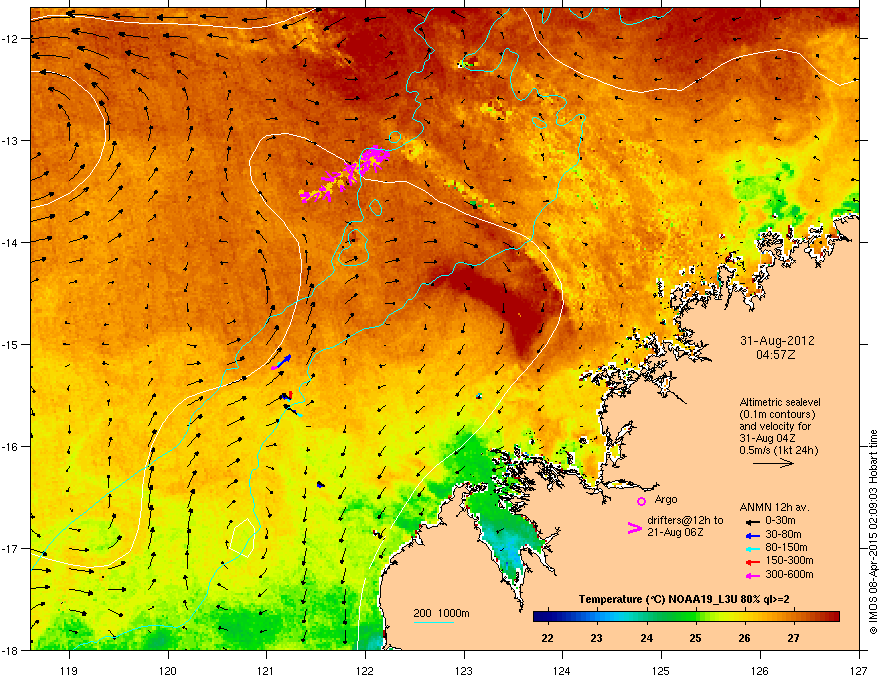The height and width of the screenshot is (680, 880).
Task: Click the '(0.1m contours)' text
Action: point(777,415)
